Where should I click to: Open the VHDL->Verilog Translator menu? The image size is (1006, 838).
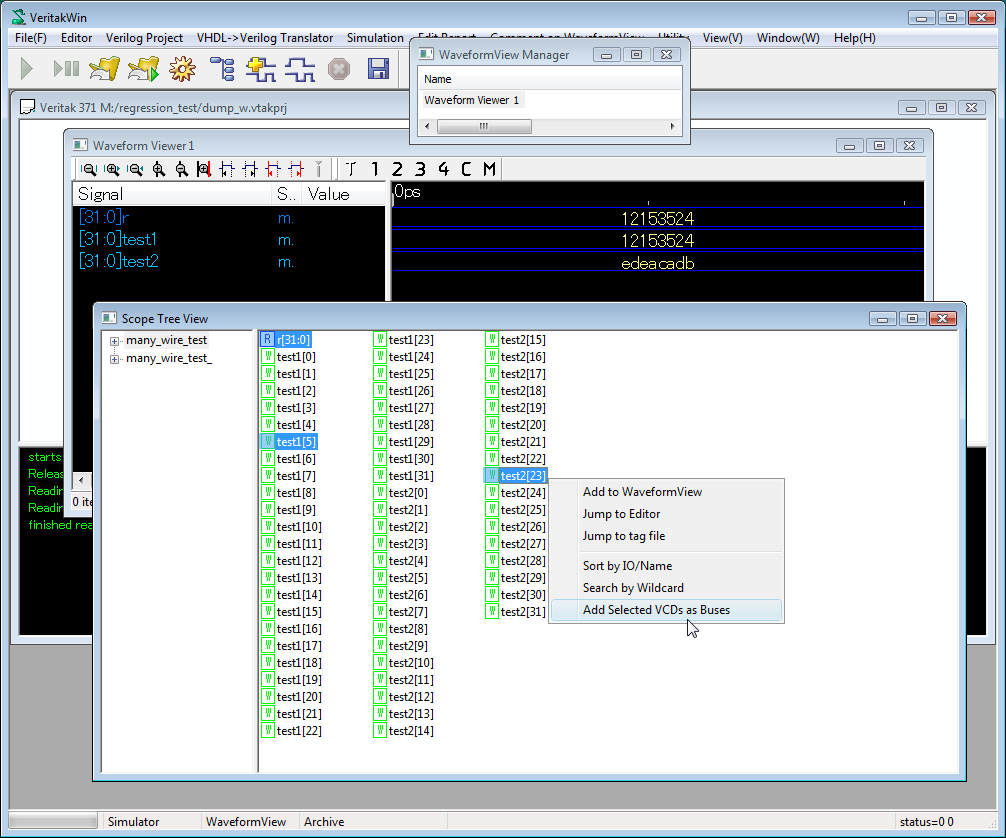pos(265,38)
